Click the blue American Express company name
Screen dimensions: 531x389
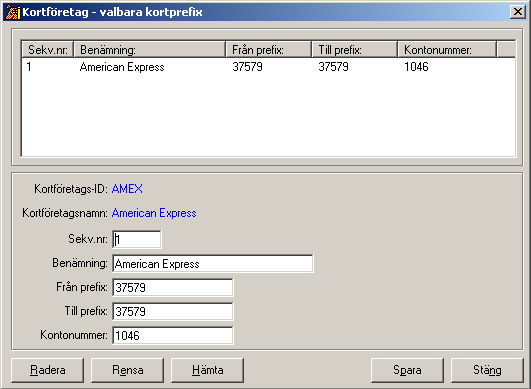pos(154,213)
